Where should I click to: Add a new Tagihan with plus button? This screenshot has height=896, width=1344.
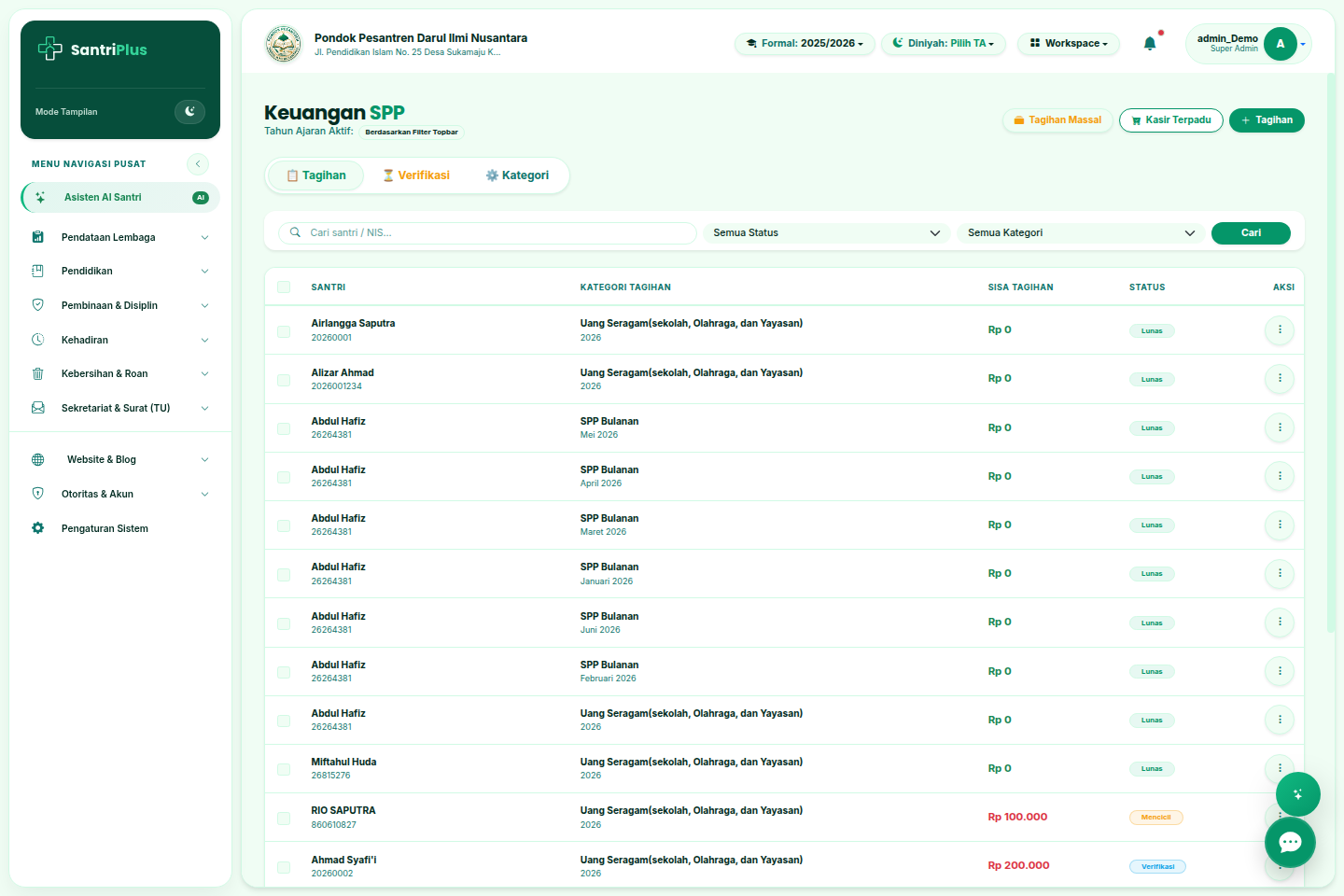(x=1267, y=120)
